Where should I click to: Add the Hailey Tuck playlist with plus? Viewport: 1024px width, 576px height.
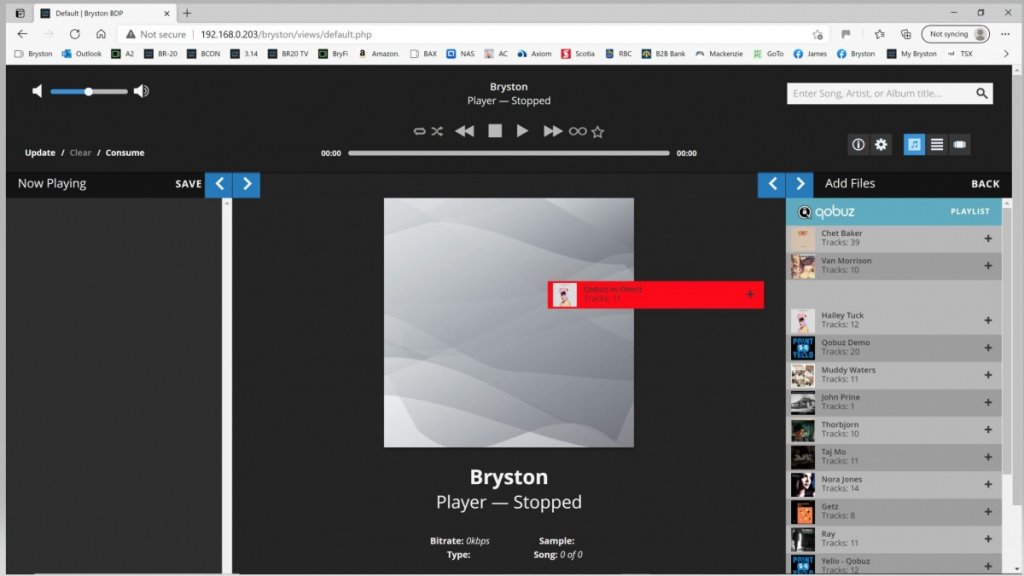(x=988, y=321)
